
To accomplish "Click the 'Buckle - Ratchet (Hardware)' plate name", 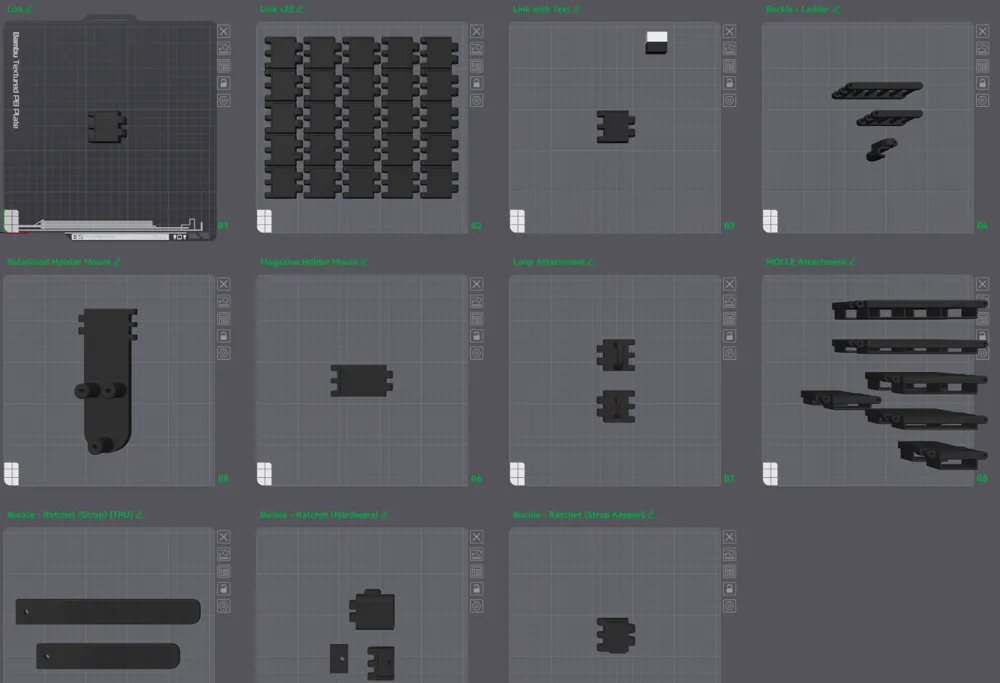I will click(x=320, y=515).
